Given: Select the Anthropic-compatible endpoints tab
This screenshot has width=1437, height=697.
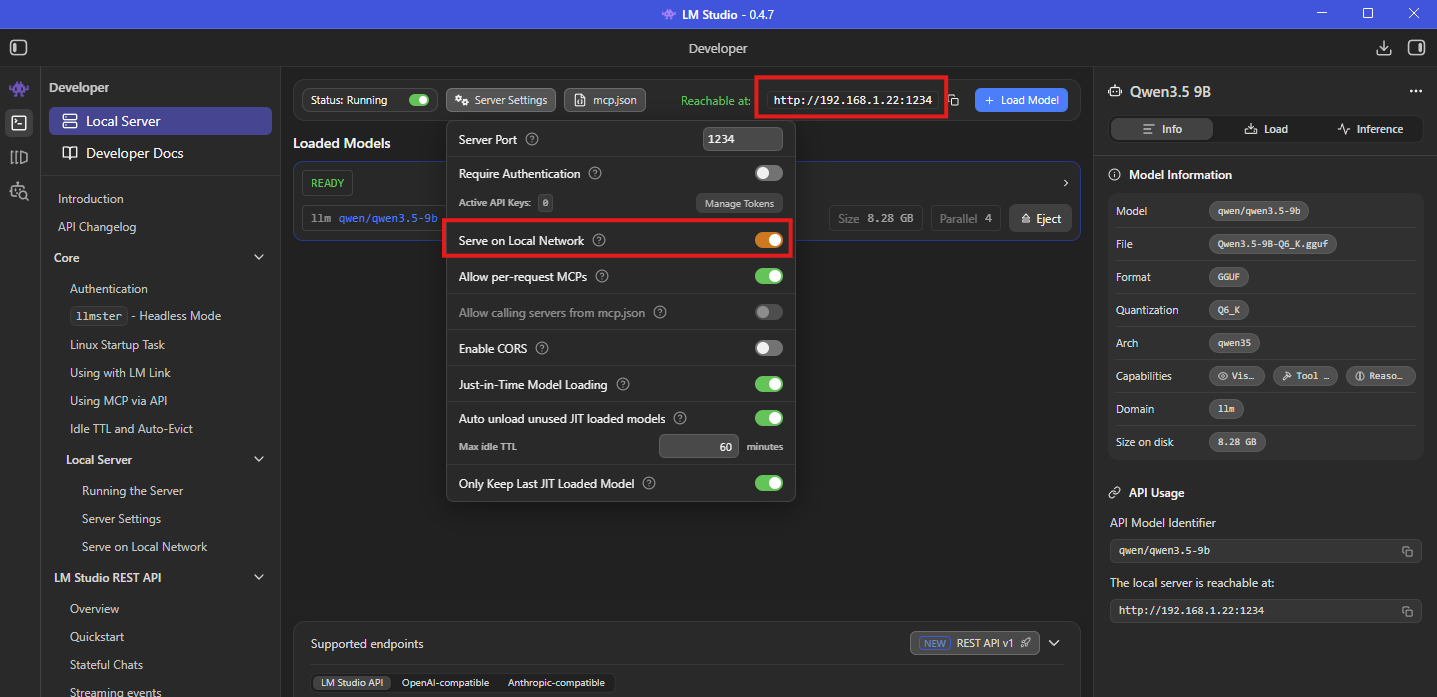Looking at the screenshot, I should pyautogui.click(x=556, y=683).
